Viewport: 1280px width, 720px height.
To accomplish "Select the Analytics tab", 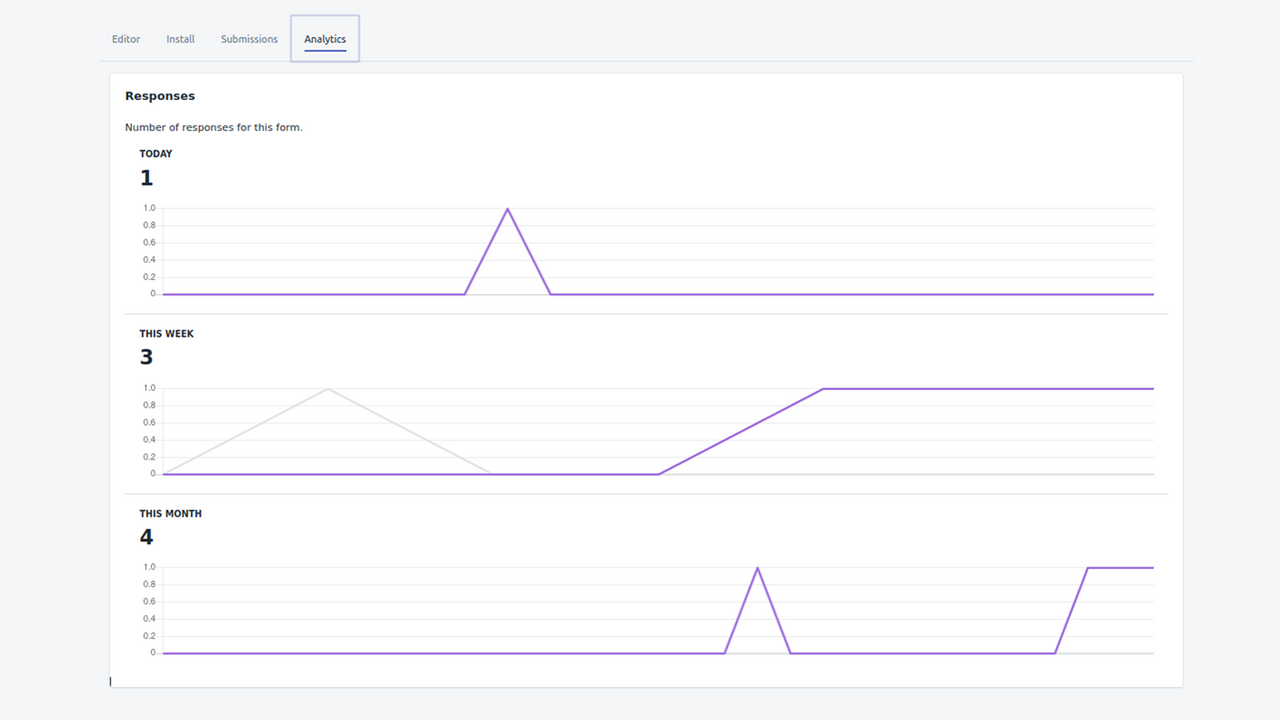I will pos(325,39).
